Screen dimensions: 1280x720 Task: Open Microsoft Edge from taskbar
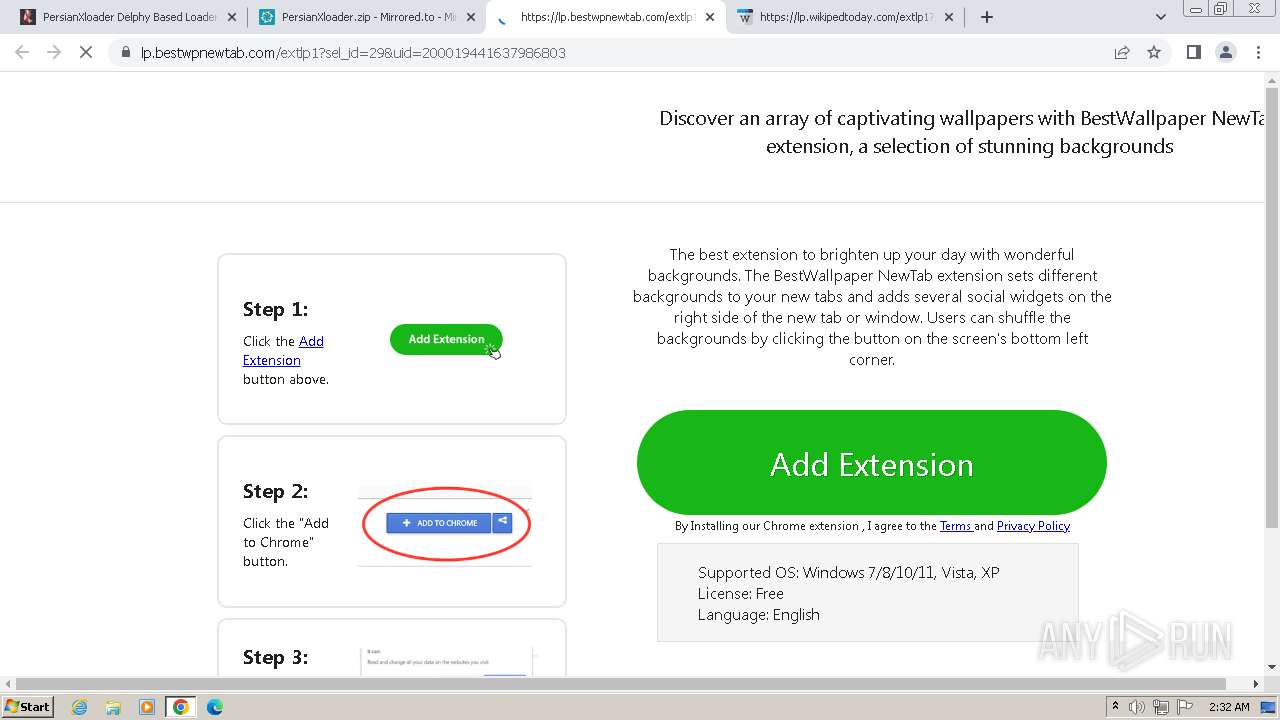click(215, 707)
